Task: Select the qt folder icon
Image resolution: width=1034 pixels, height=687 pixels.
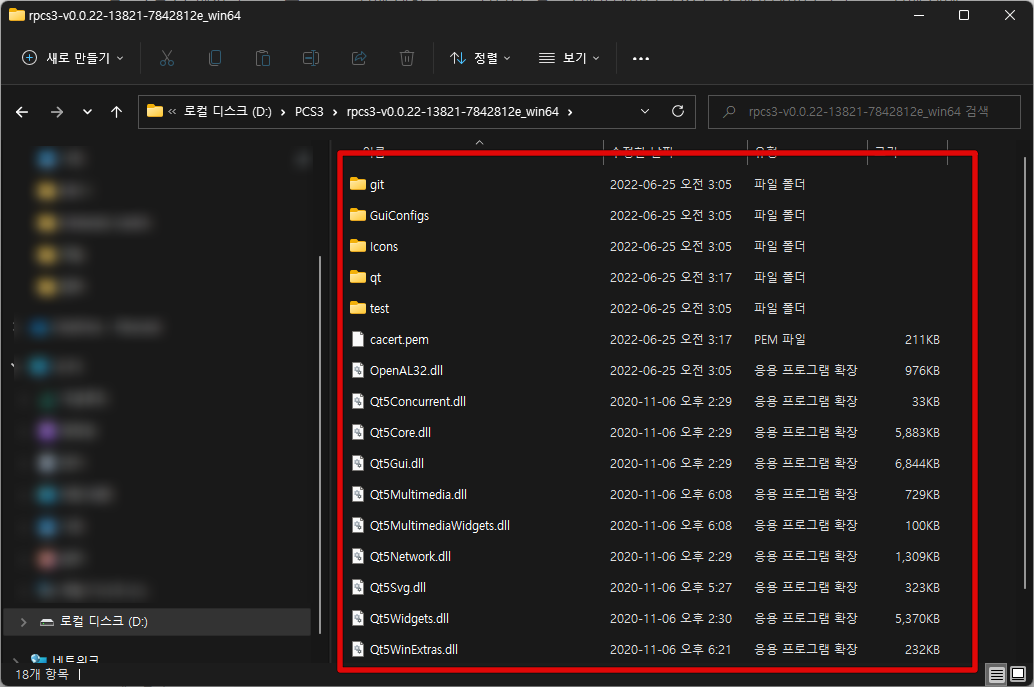Action: [357, 277]
